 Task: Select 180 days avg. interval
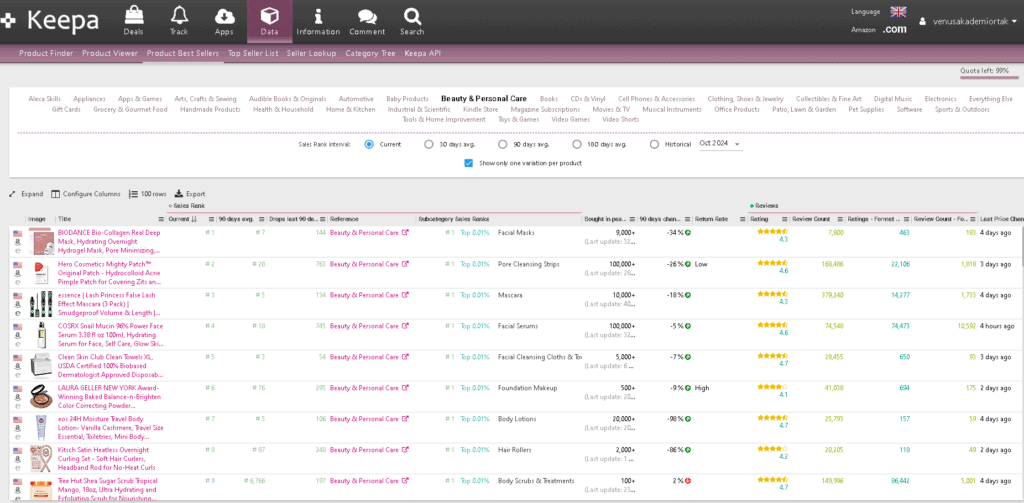tap(577, 144)
